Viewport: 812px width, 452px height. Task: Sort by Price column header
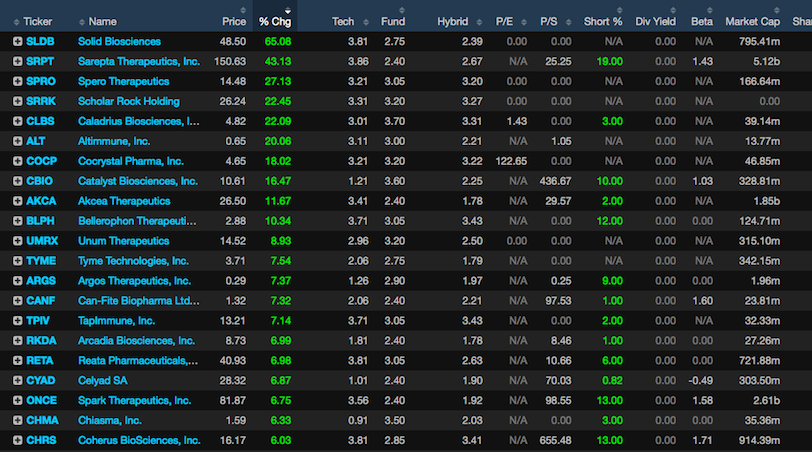coord(234,22)
